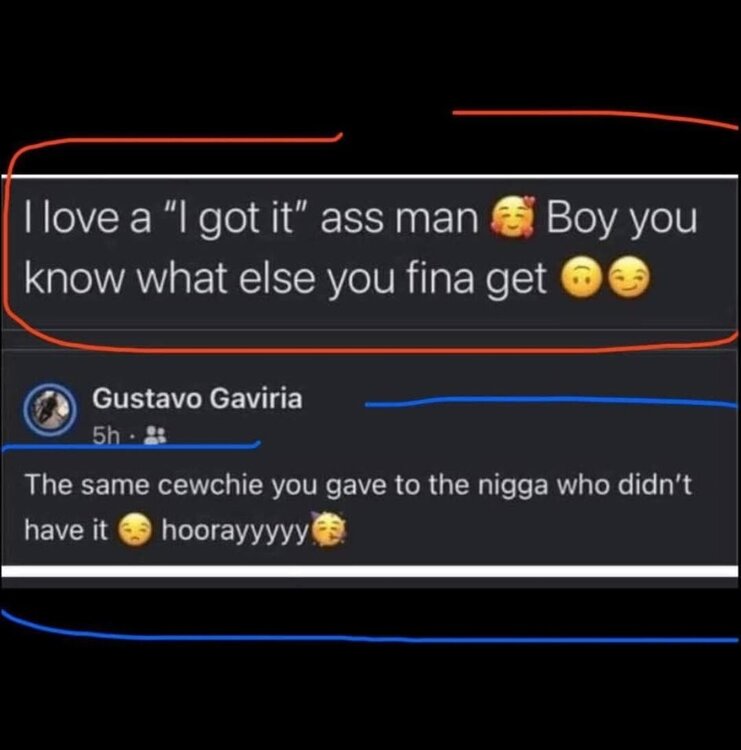Image resolution: width=741 pixels, height=750 pixels.
Task: Click the friends audience icon
Action: 155,436
